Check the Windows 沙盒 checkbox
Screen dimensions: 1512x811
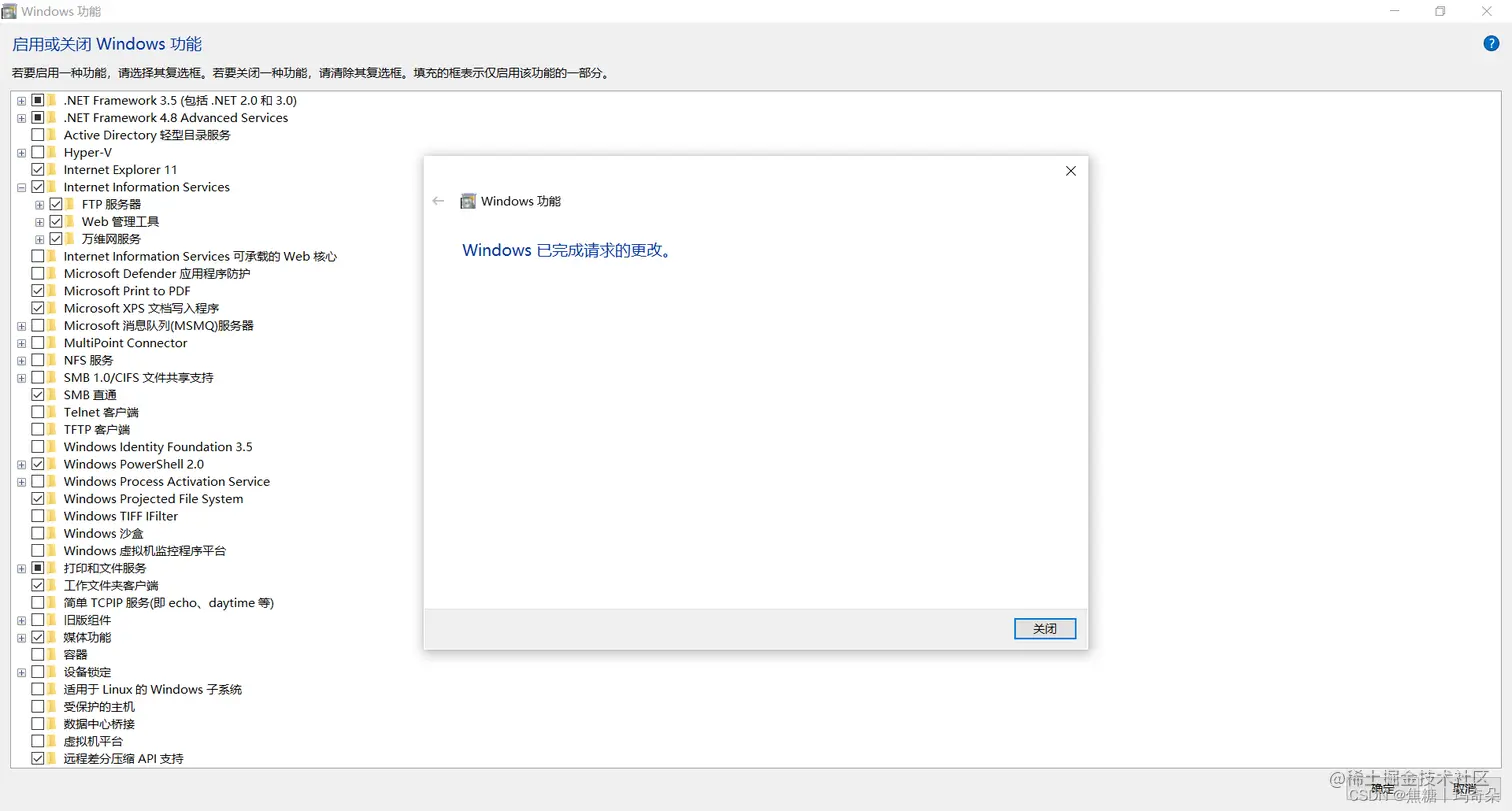38,533
